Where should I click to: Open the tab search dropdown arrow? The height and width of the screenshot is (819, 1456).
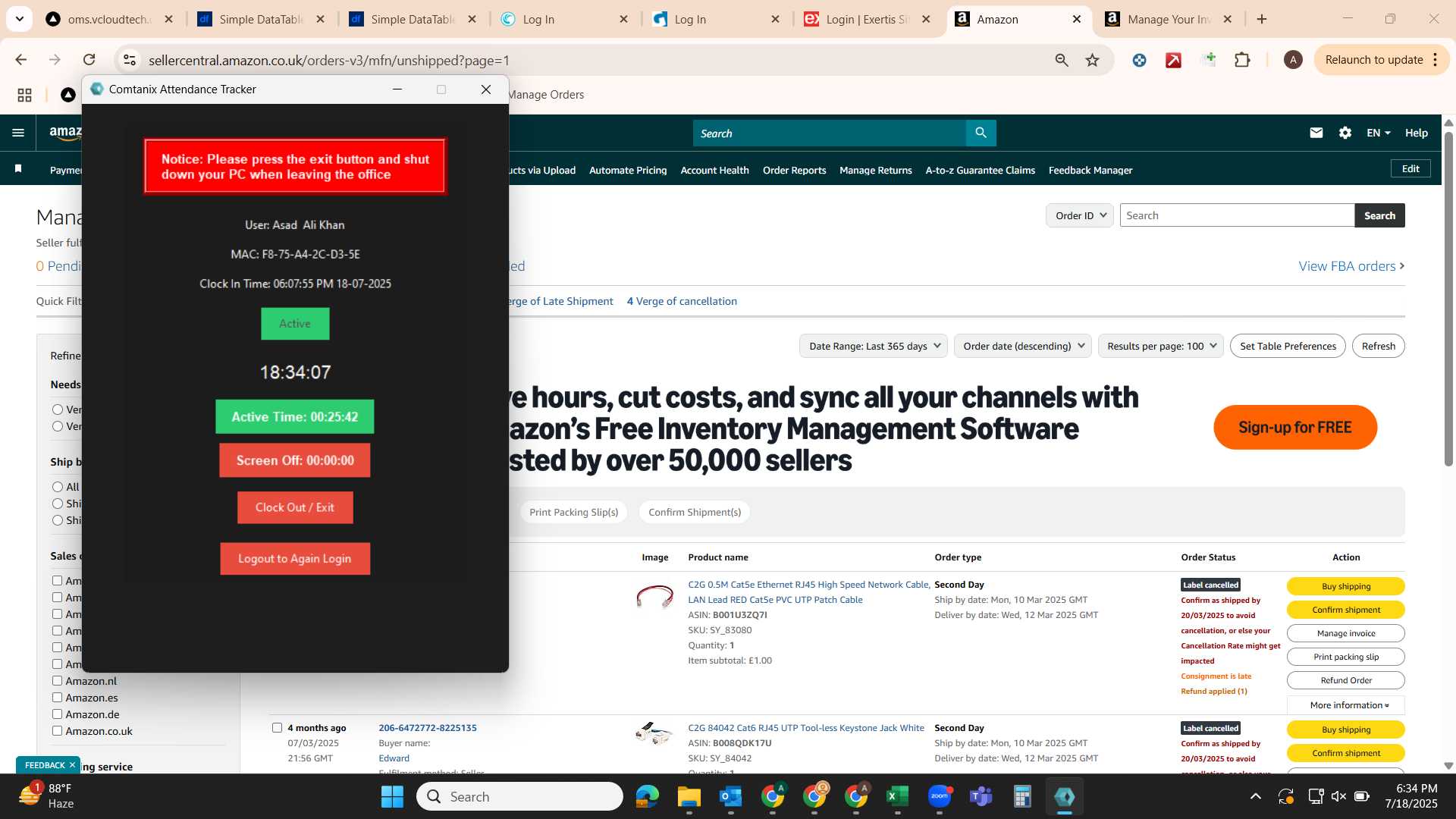click(19, 19)
